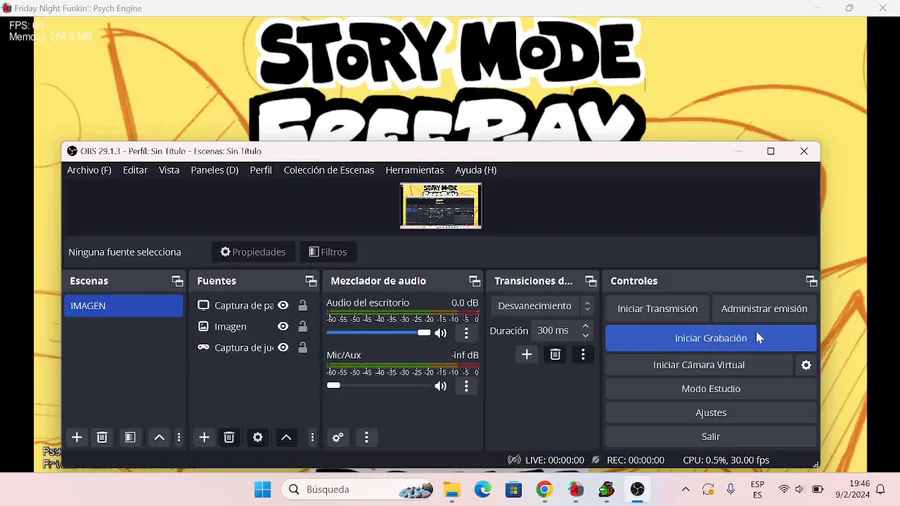Delete transition with trash icon
The height and width of the screenshot is (506, 900).
tap(555, 355)
